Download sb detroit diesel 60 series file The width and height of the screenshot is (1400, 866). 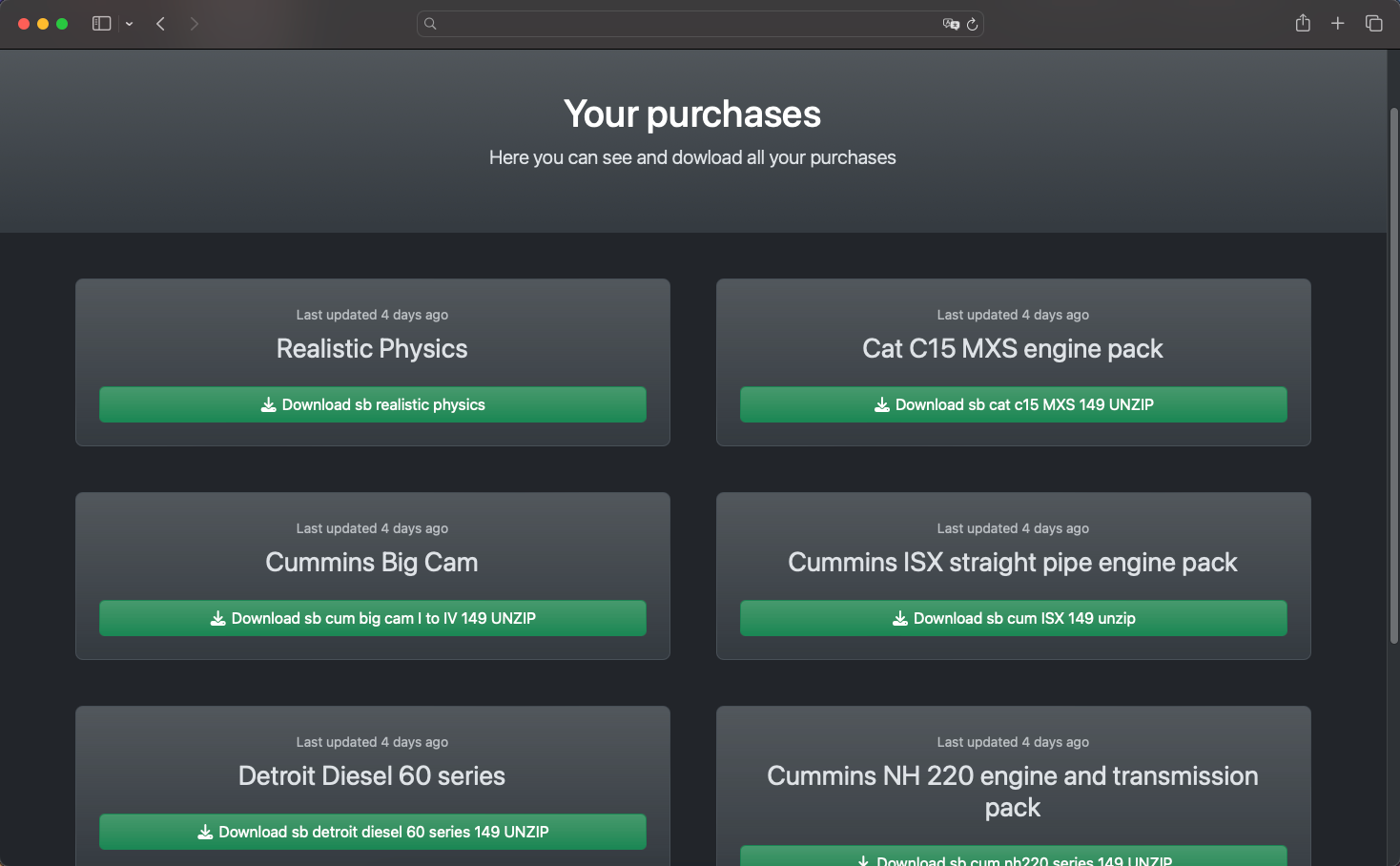click(373, 832)
